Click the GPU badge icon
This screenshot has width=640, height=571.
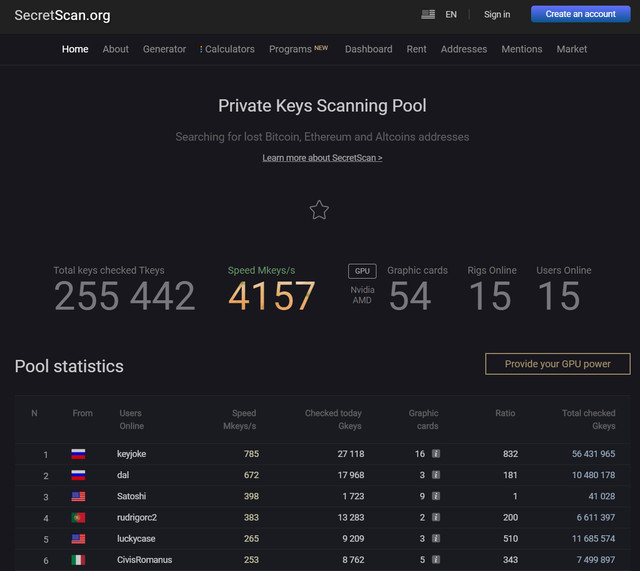(x=362, y=271)
